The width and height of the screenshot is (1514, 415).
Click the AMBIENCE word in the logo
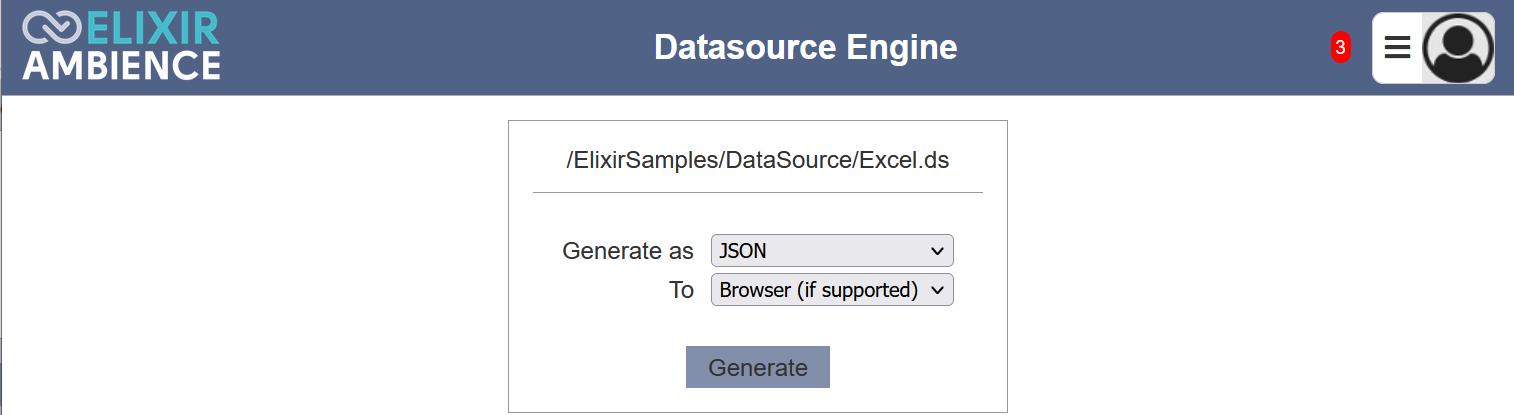(121, 65)
